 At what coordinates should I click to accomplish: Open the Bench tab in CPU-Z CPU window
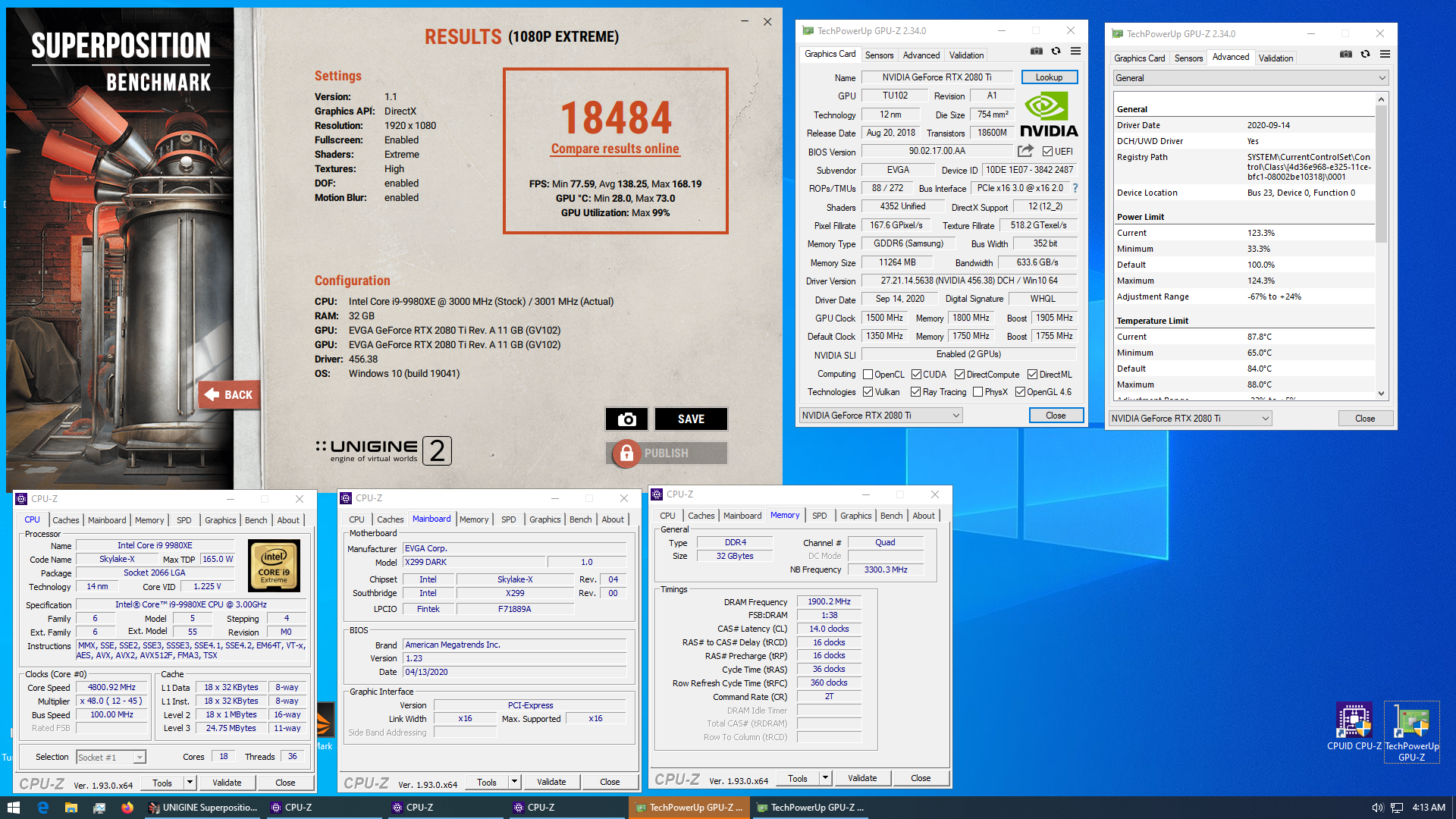(x=256, y=520)
